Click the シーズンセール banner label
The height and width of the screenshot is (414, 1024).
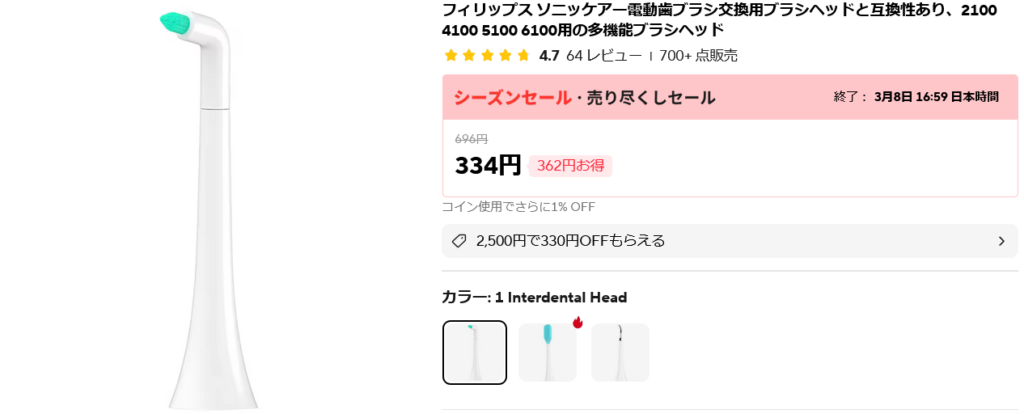click(512, 97)
